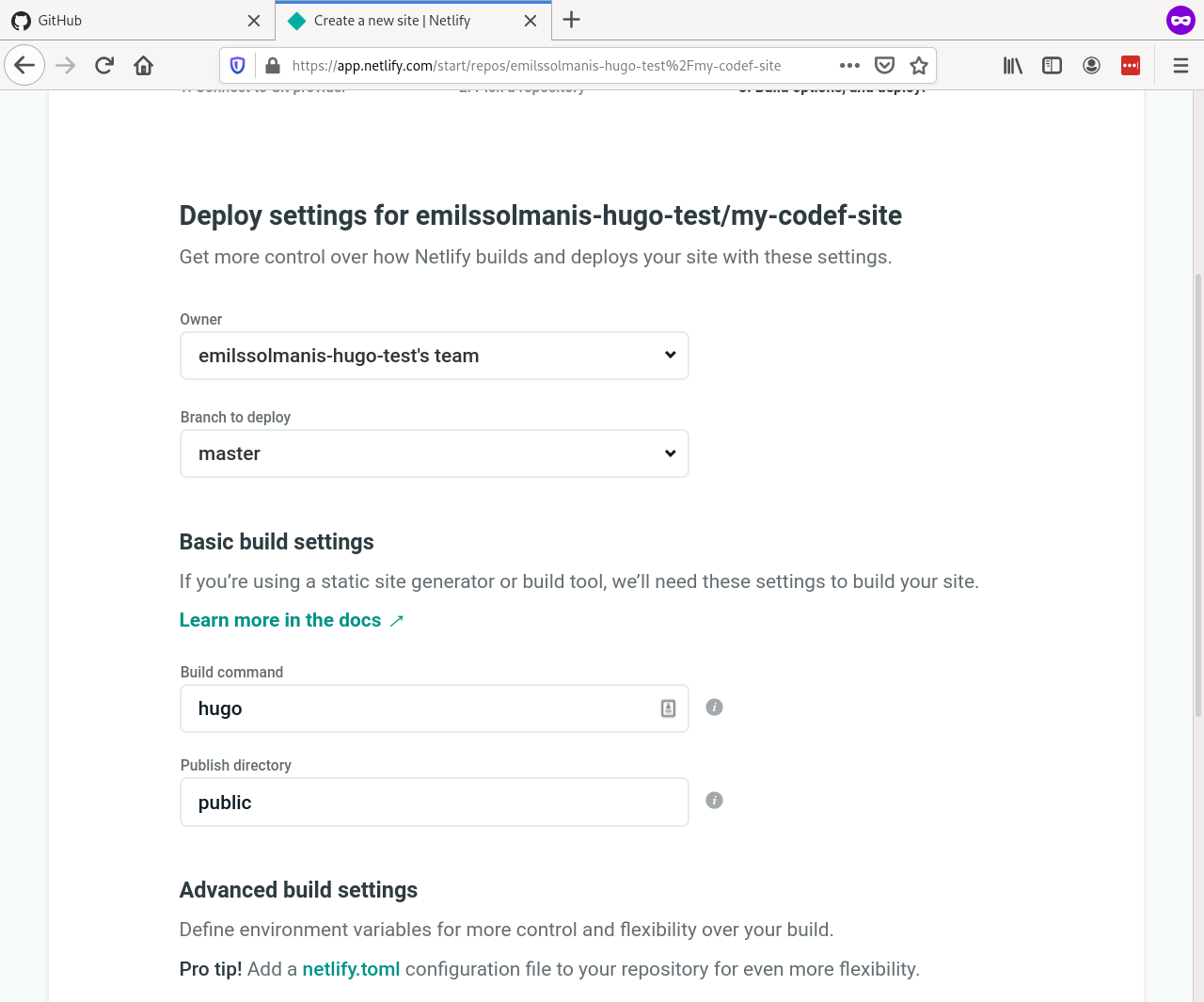
Task: Open the Owner team dropdown
Action: coord(435,356)
